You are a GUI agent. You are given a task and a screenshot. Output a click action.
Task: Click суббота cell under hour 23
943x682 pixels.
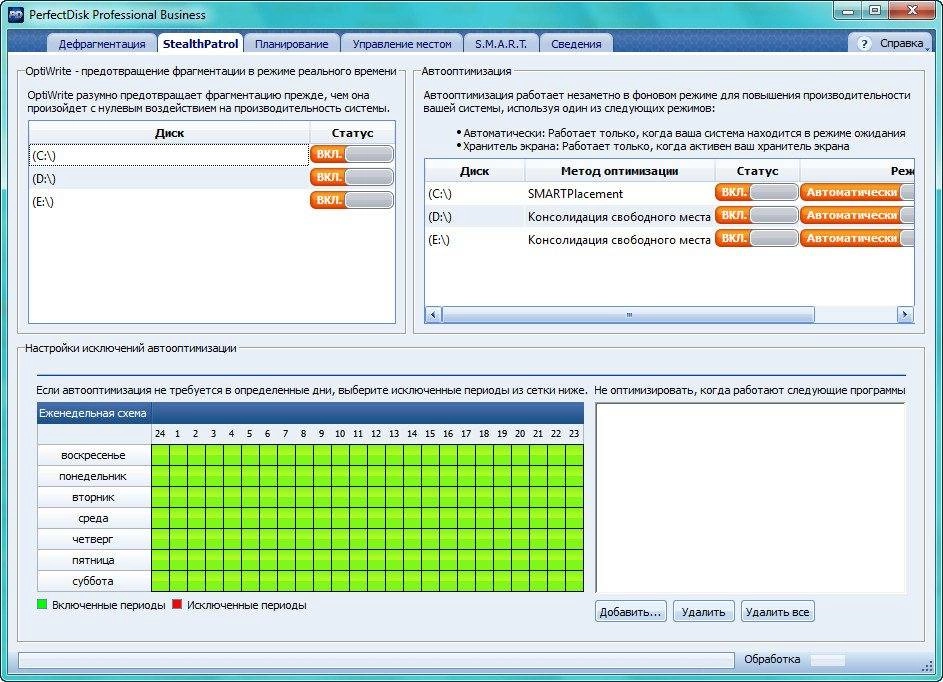pos(574,582)
